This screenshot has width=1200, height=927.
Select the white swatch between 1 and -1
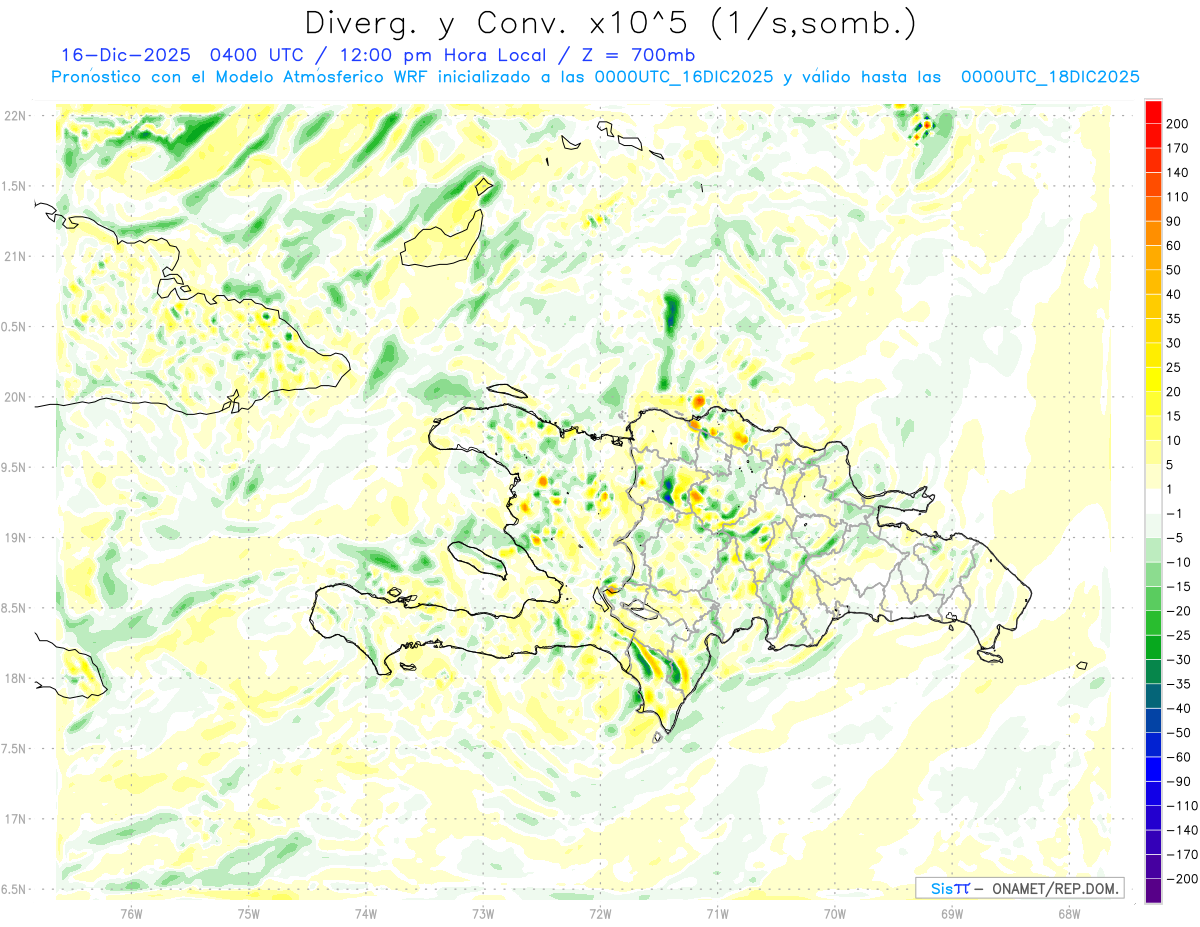(x=1153, y=501)
